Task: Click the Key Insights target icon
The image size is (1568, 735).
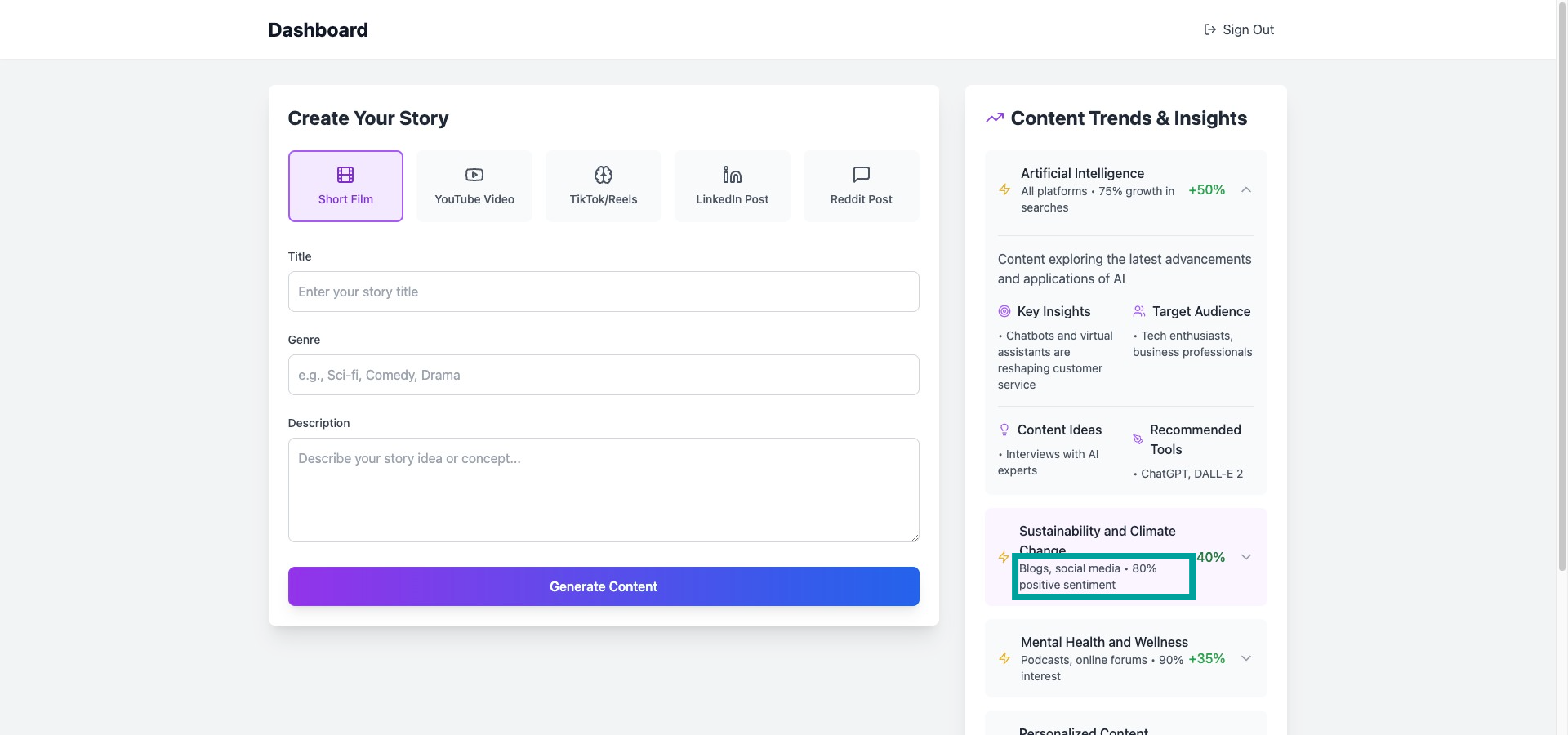Action: click(1004, 311)
